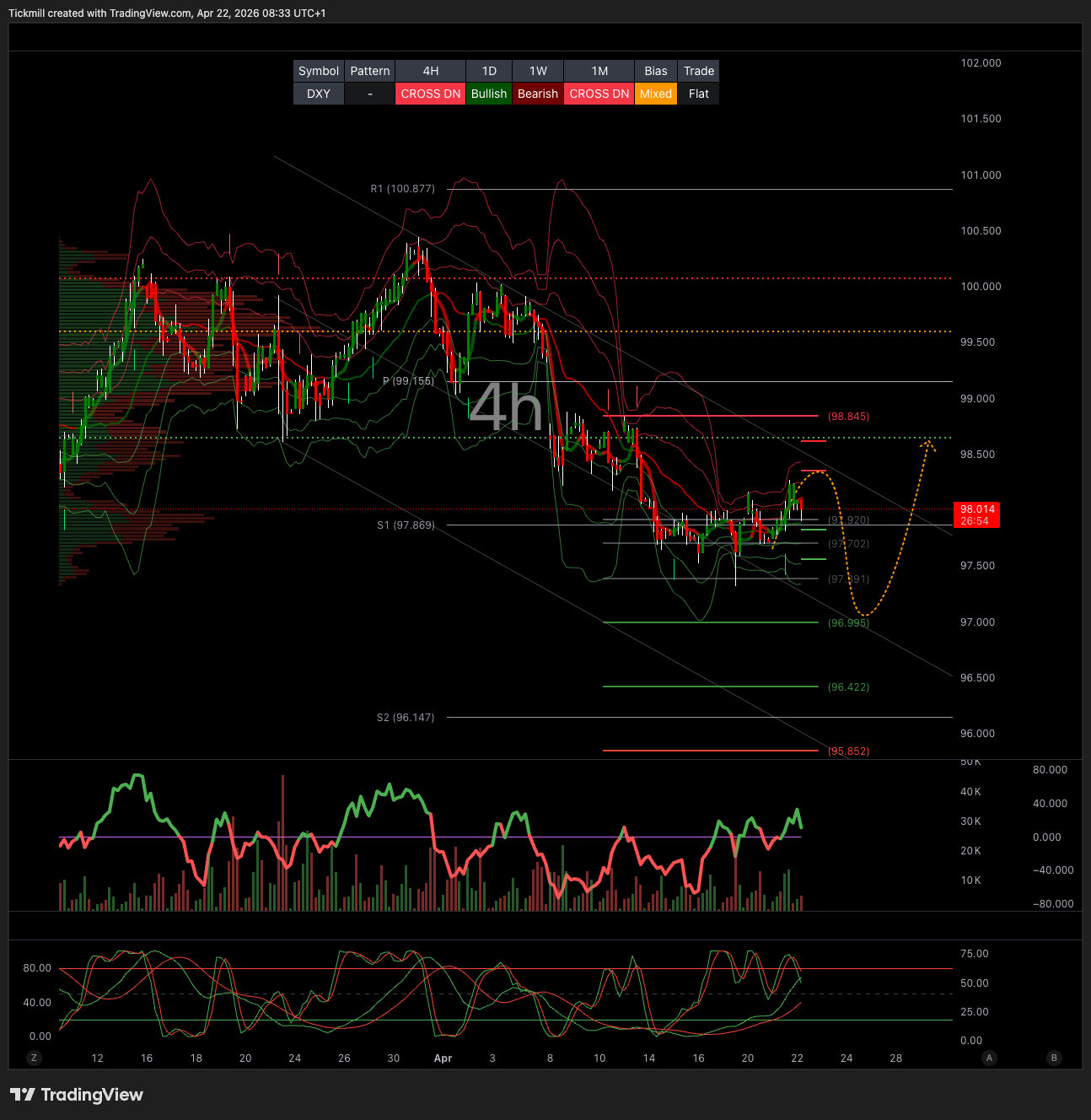Viewport: 1091px width, 1120px height.
Task: Click the B icon in bottom right corner
Action: tap(1053, 1058)
